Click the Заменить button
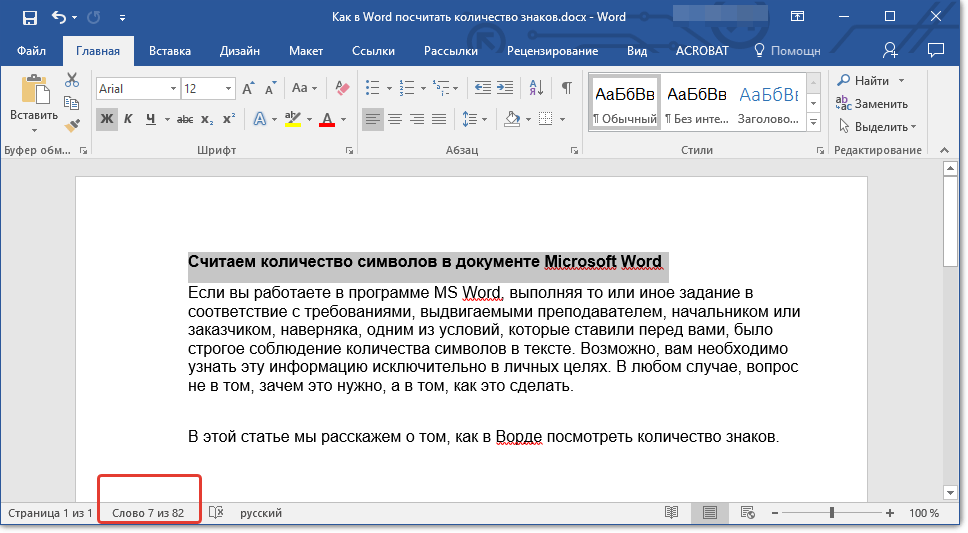Image resolution: width=968 pixels, height=533 pixels. 872,104
